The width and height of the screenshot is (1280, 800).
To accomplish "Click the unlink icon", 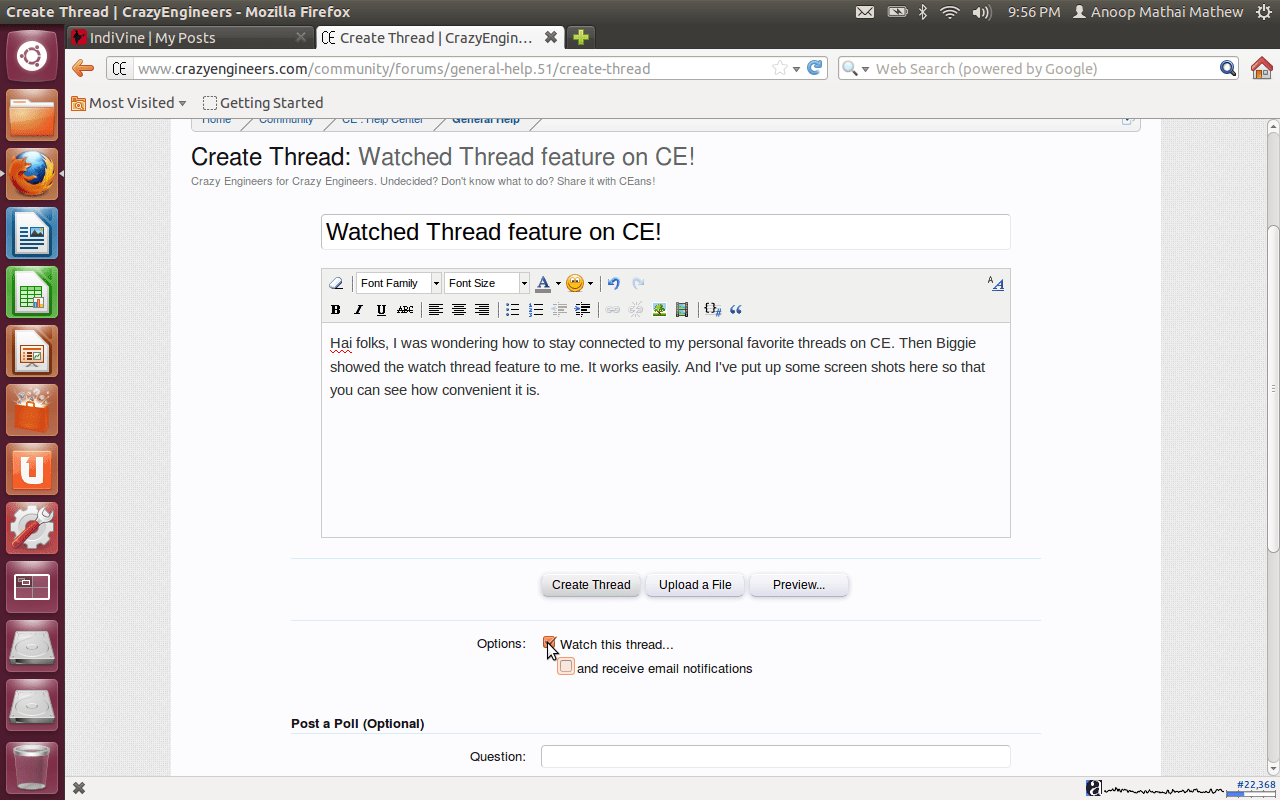I will point(636,310).
